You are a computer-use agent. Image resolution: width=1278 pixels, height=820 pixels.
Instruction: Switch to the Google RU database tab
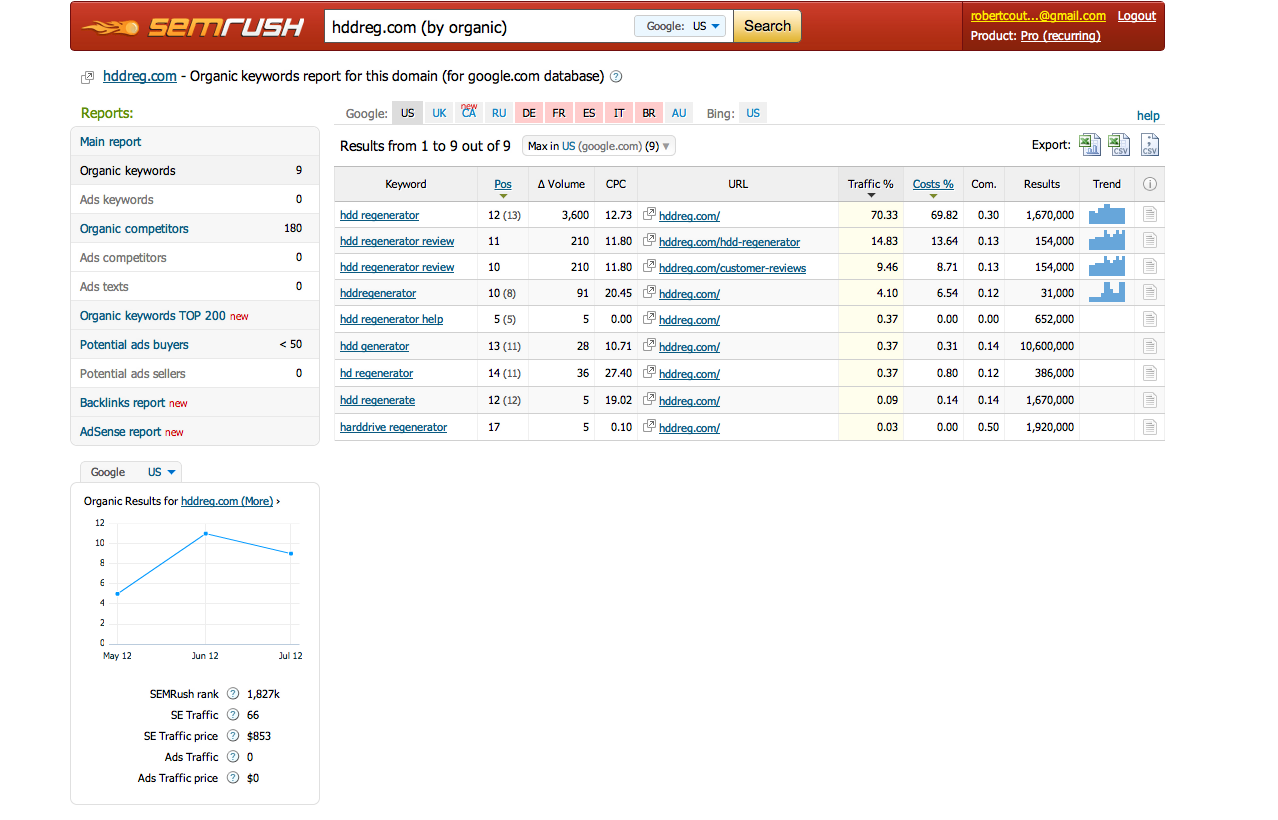[499, 113]
